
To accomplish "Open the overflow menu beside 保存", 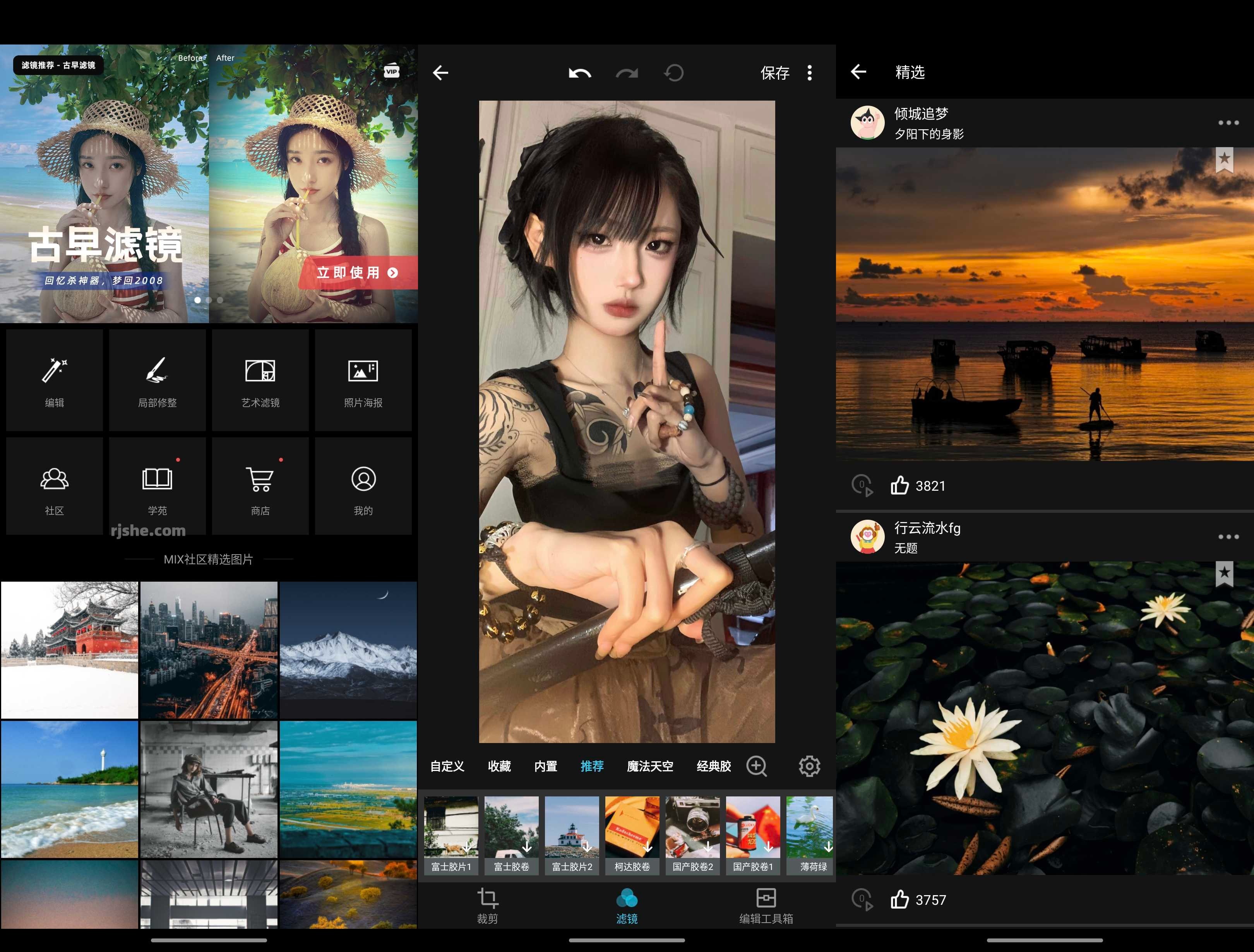I will coord(810,73).
